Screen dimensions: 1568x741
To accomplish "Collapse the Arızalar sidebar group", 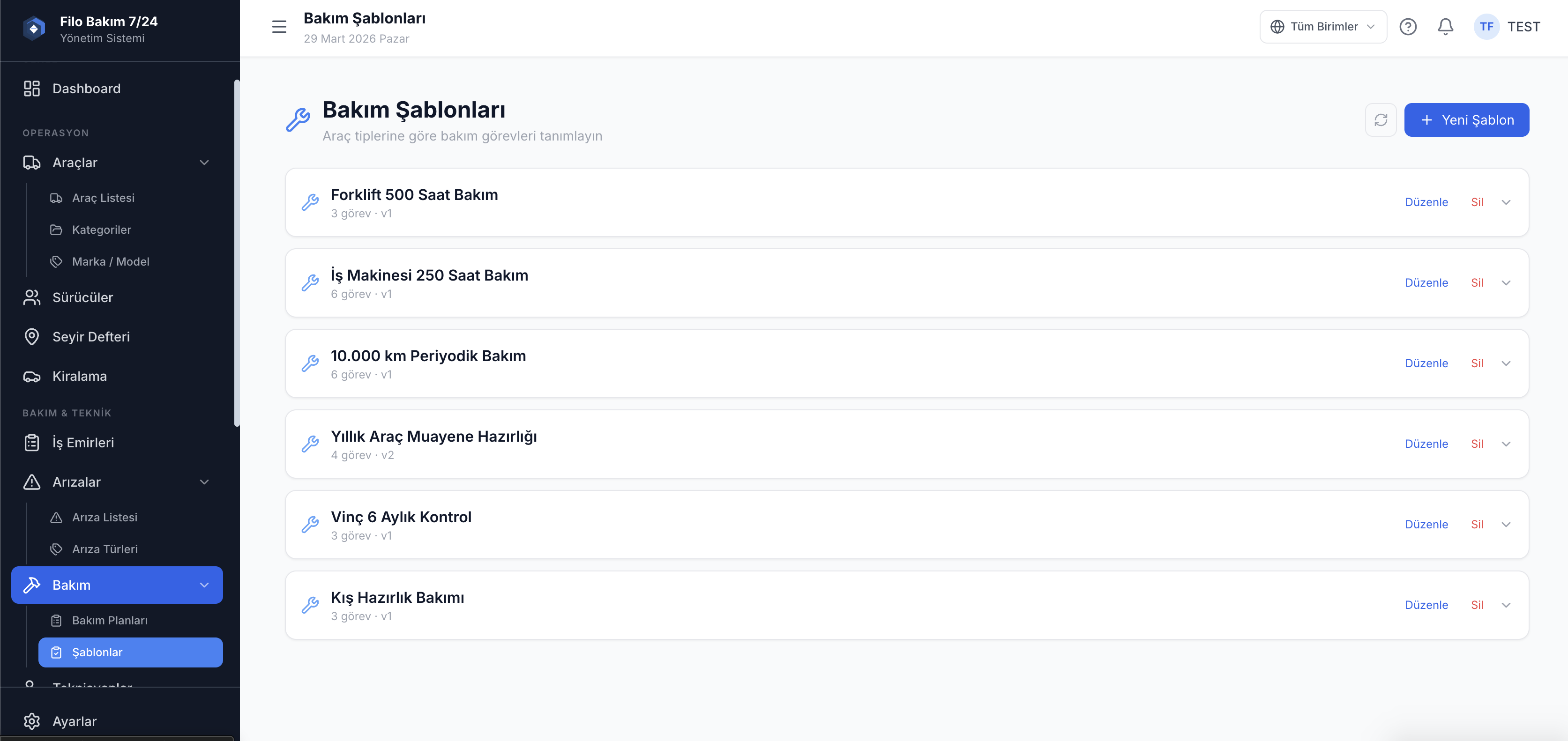I will [x=204, y=482].
